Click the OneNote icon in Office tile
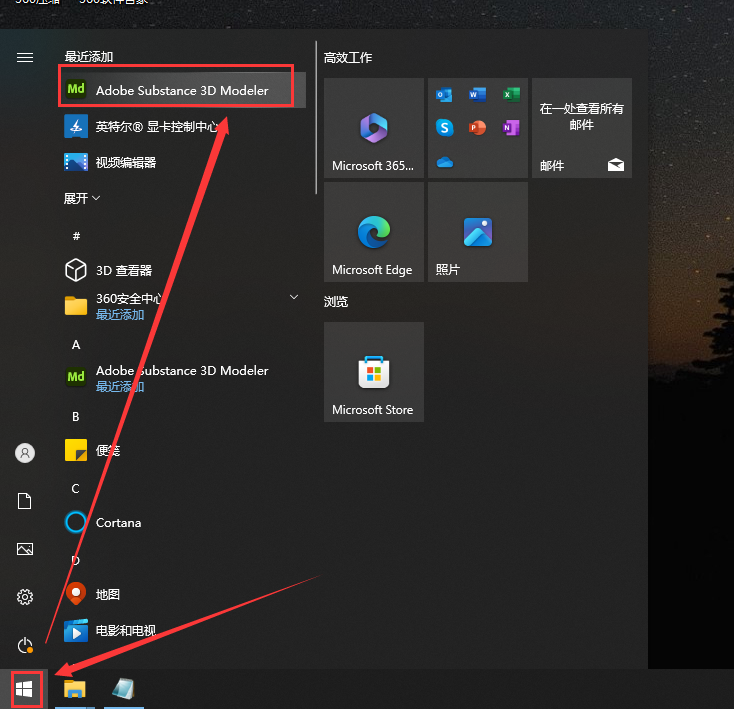734x709 pixels. pos(511,127)
